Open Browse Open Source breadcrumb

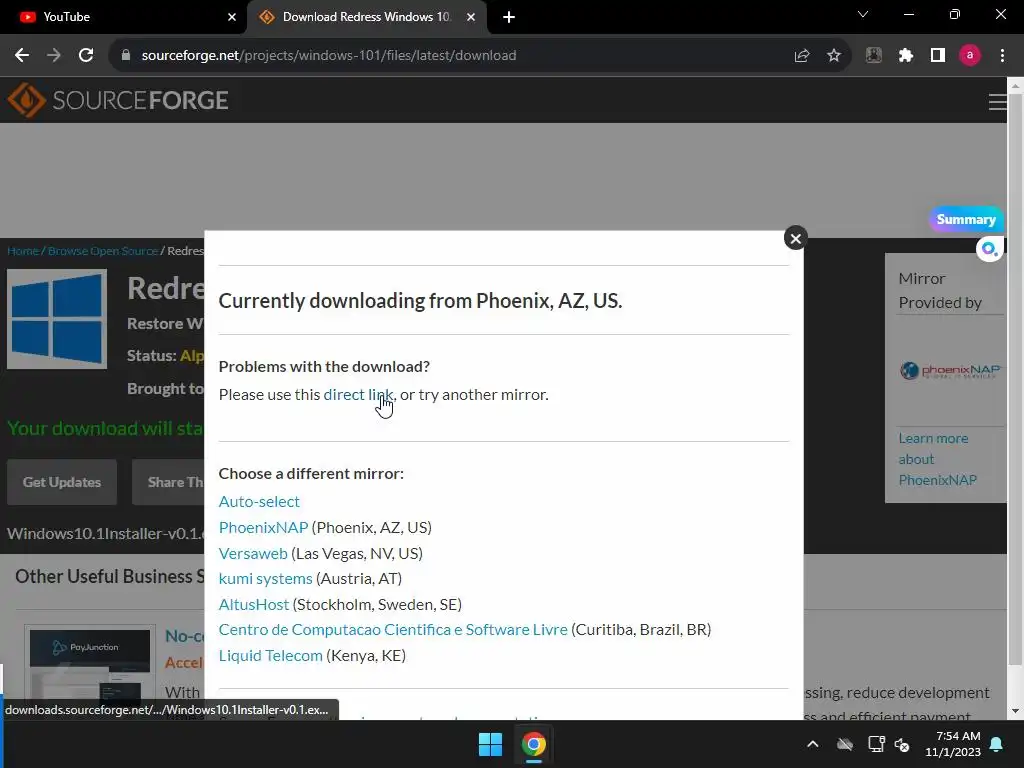(103, 251)
